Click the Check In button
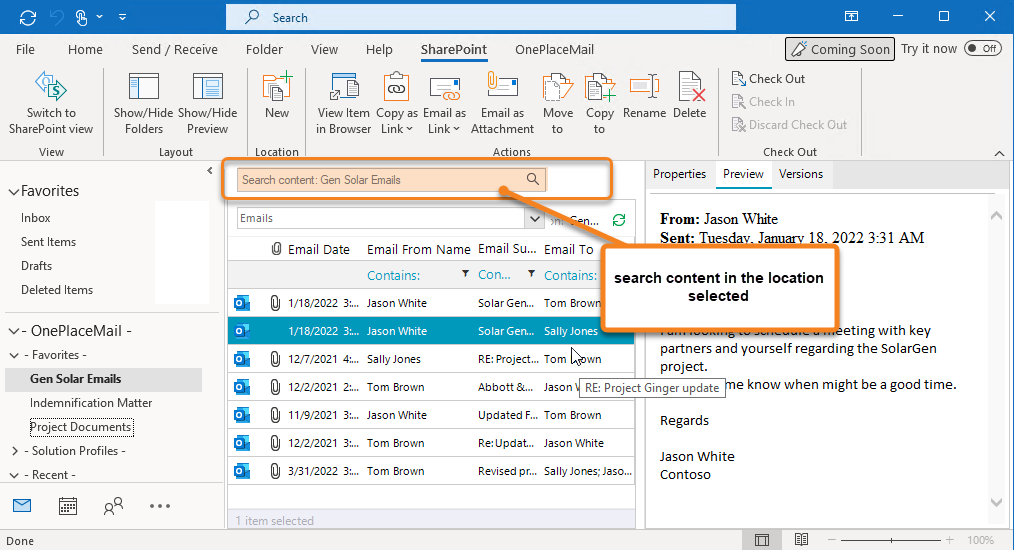The image size is (1014, 550). 763,102
